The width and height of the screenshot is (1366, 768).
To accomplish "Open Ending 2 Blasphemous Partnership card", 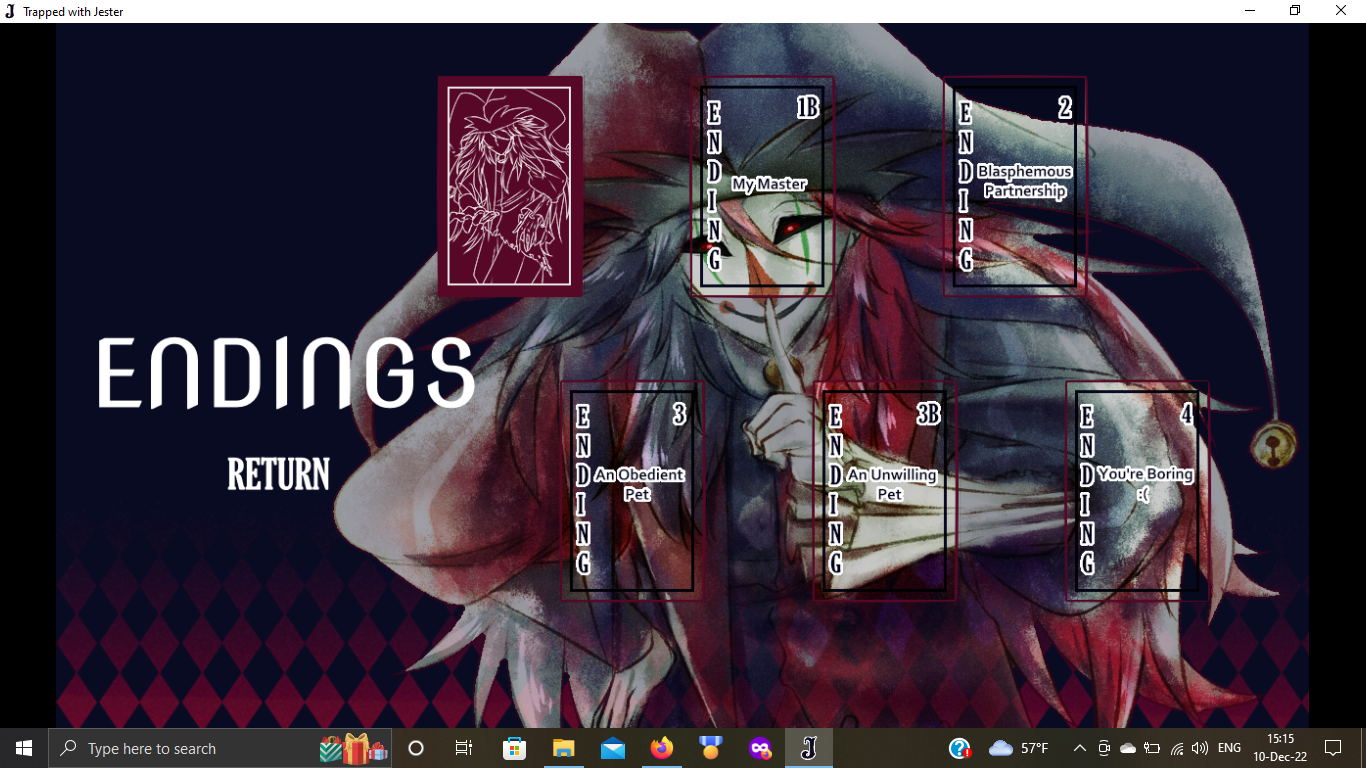I will point(1015,186).
